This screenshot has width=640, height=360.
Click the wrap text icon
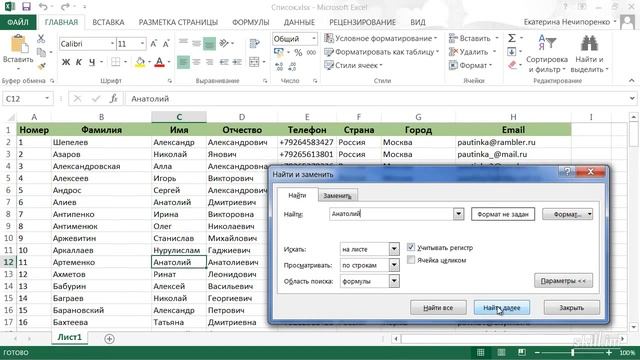point(254,43)
